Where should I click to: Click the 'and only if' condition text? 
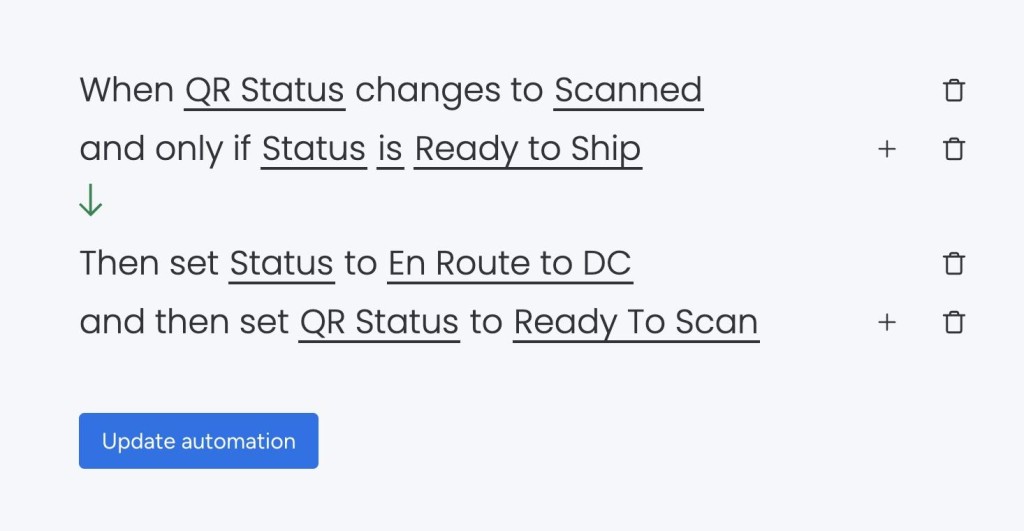(165, 150)
